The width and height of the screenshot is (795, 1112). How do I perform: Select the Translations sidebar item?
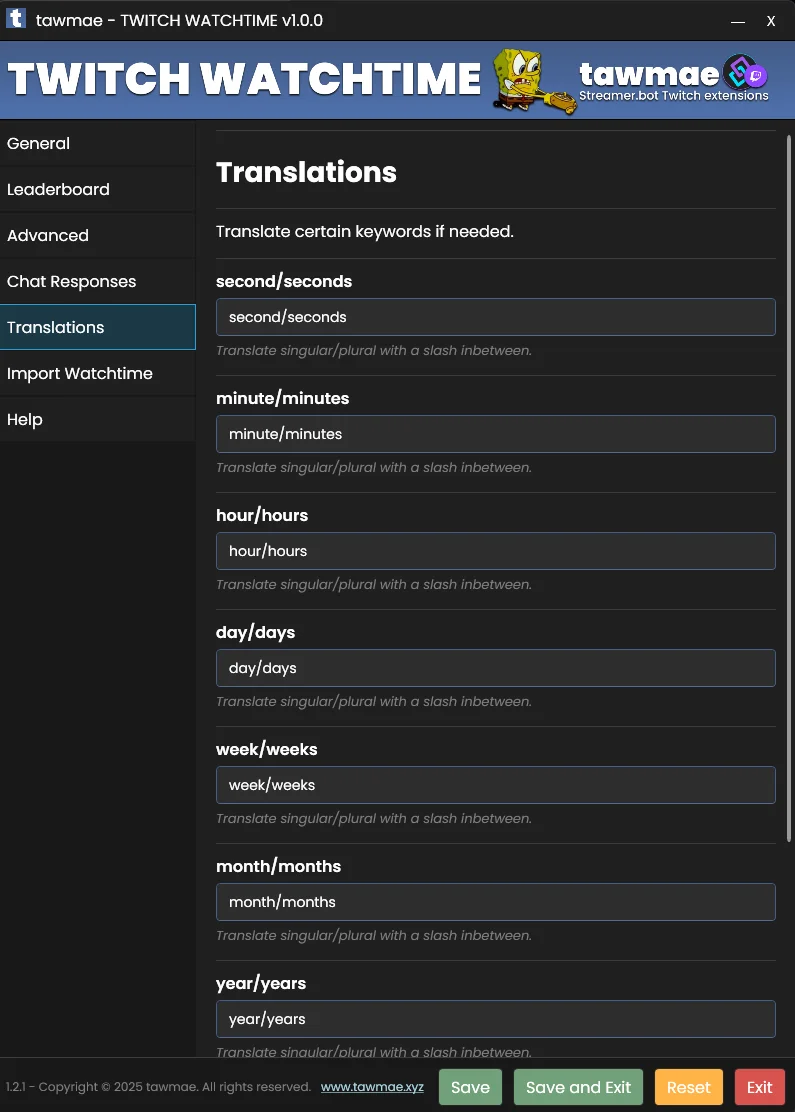[x=98, y=327]
